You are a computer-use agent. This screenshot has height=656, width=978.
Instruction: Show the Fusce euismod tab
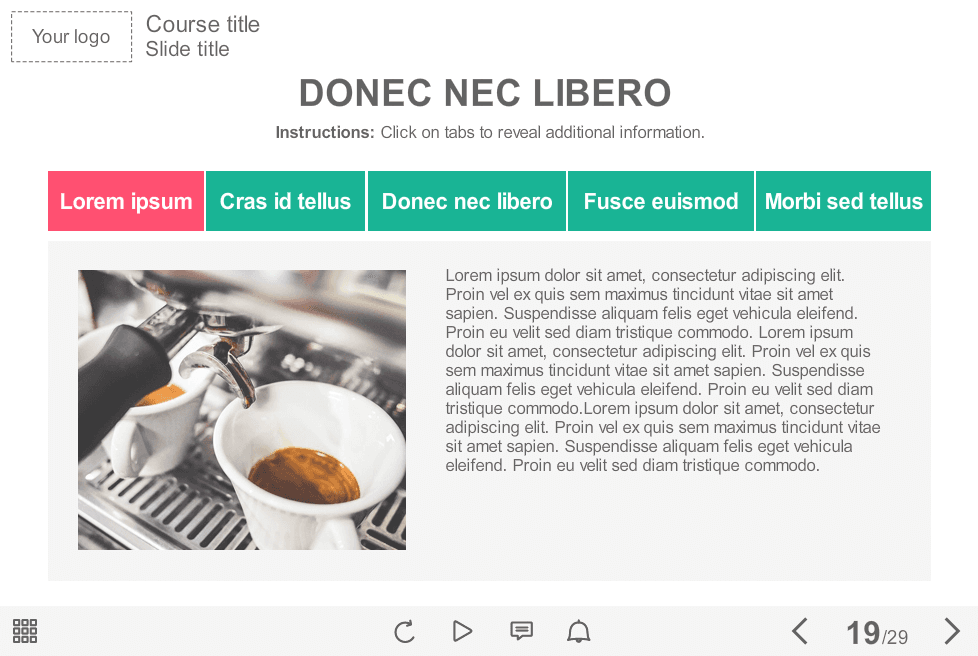[x=661, y=201]
